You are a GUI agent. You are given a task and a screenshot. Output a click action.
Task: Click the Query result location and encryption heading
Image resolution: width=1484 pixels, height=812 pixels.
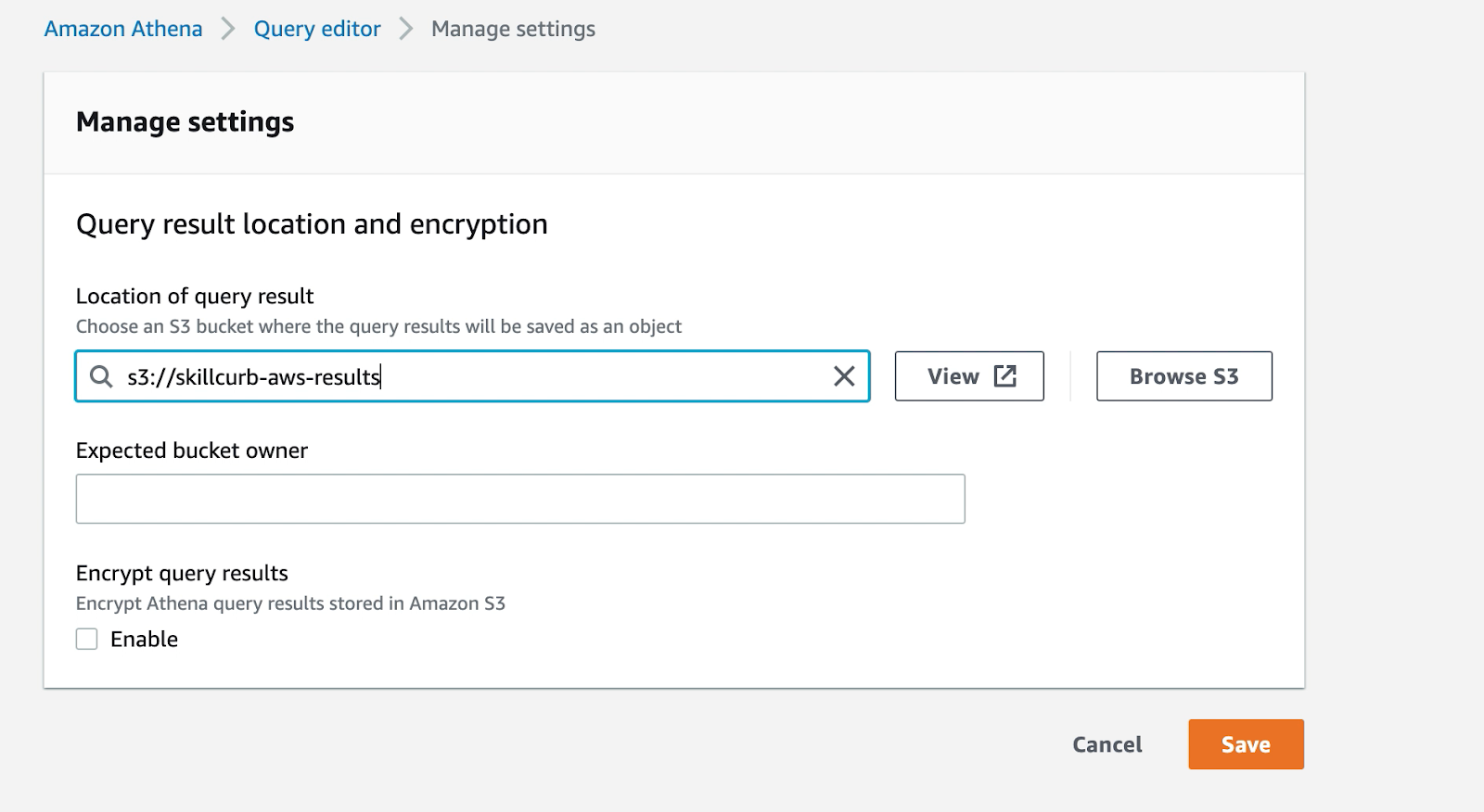click(312, 224)
